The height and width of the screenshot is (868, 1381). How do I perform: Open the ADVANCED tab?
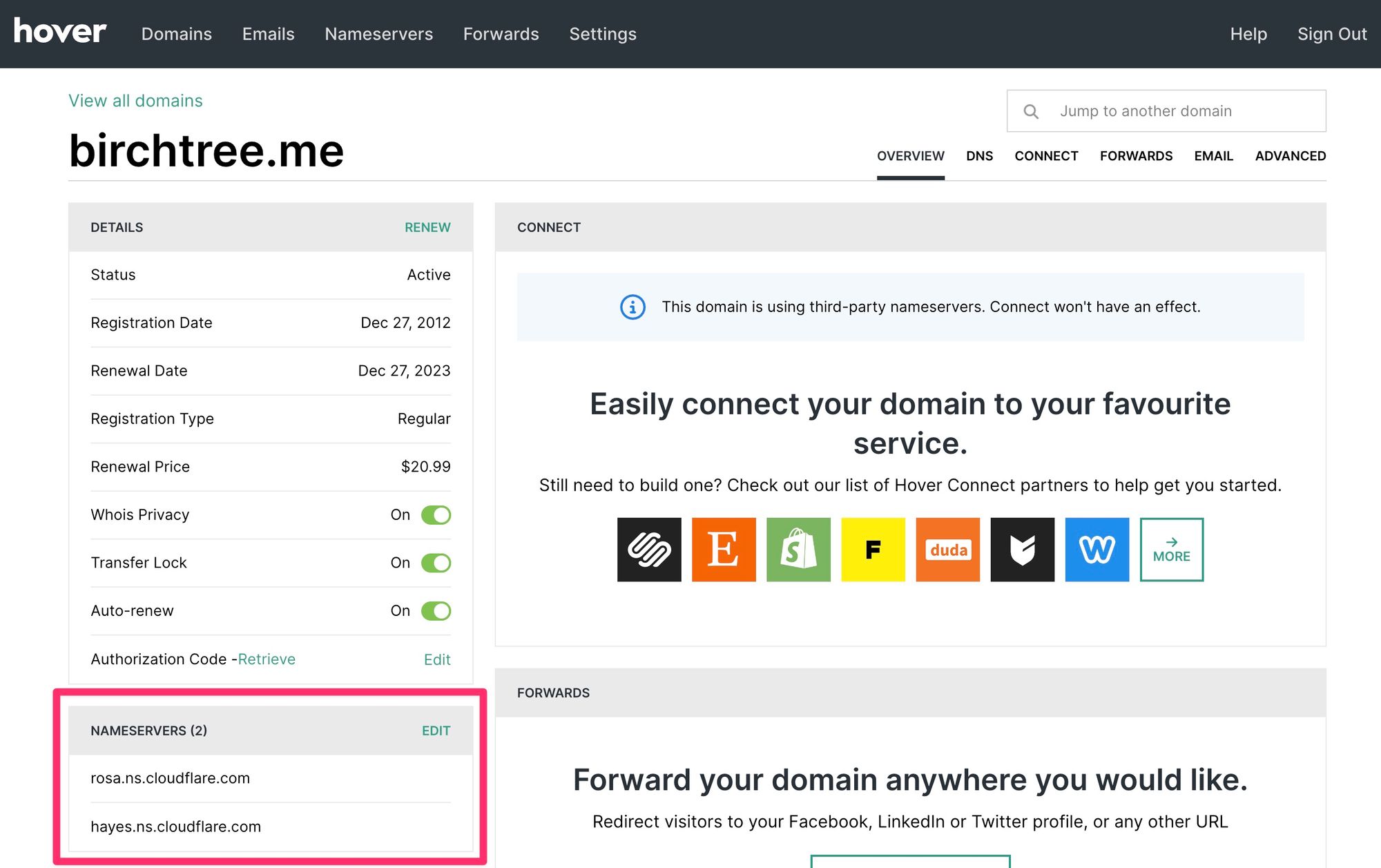click(1290, 156)
